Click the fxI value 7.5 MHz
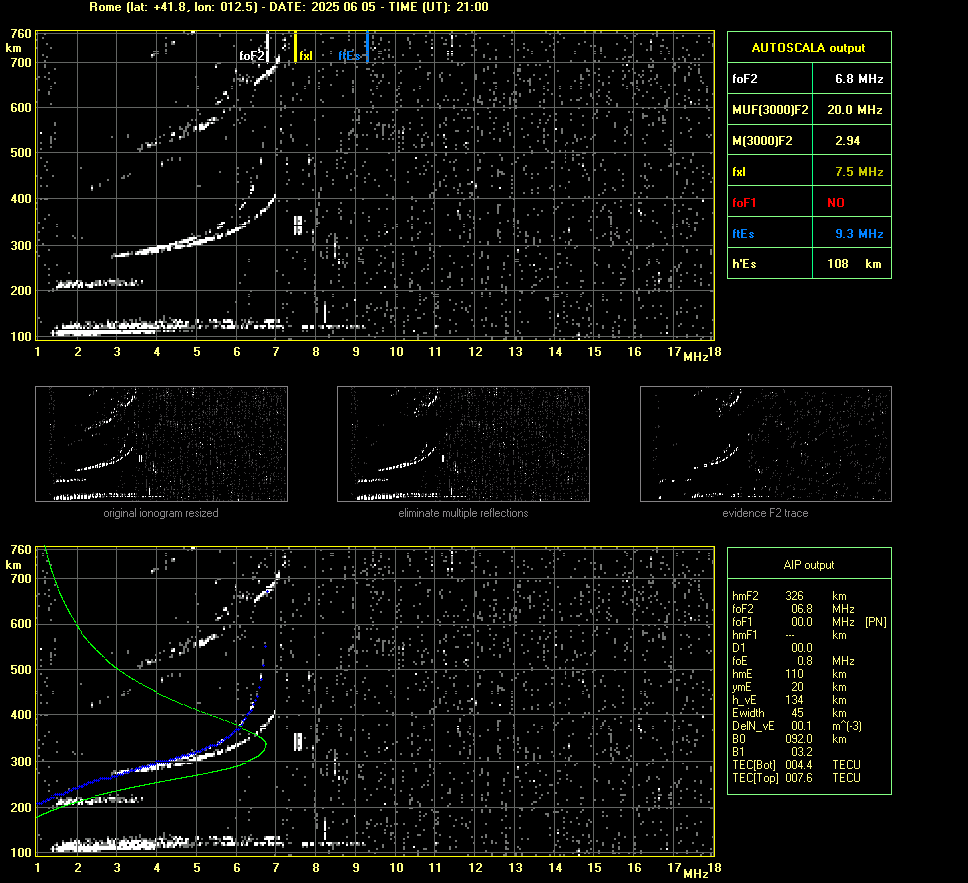Screen dimensions: 968x883 pyautogui.click(x=859, y=172)
